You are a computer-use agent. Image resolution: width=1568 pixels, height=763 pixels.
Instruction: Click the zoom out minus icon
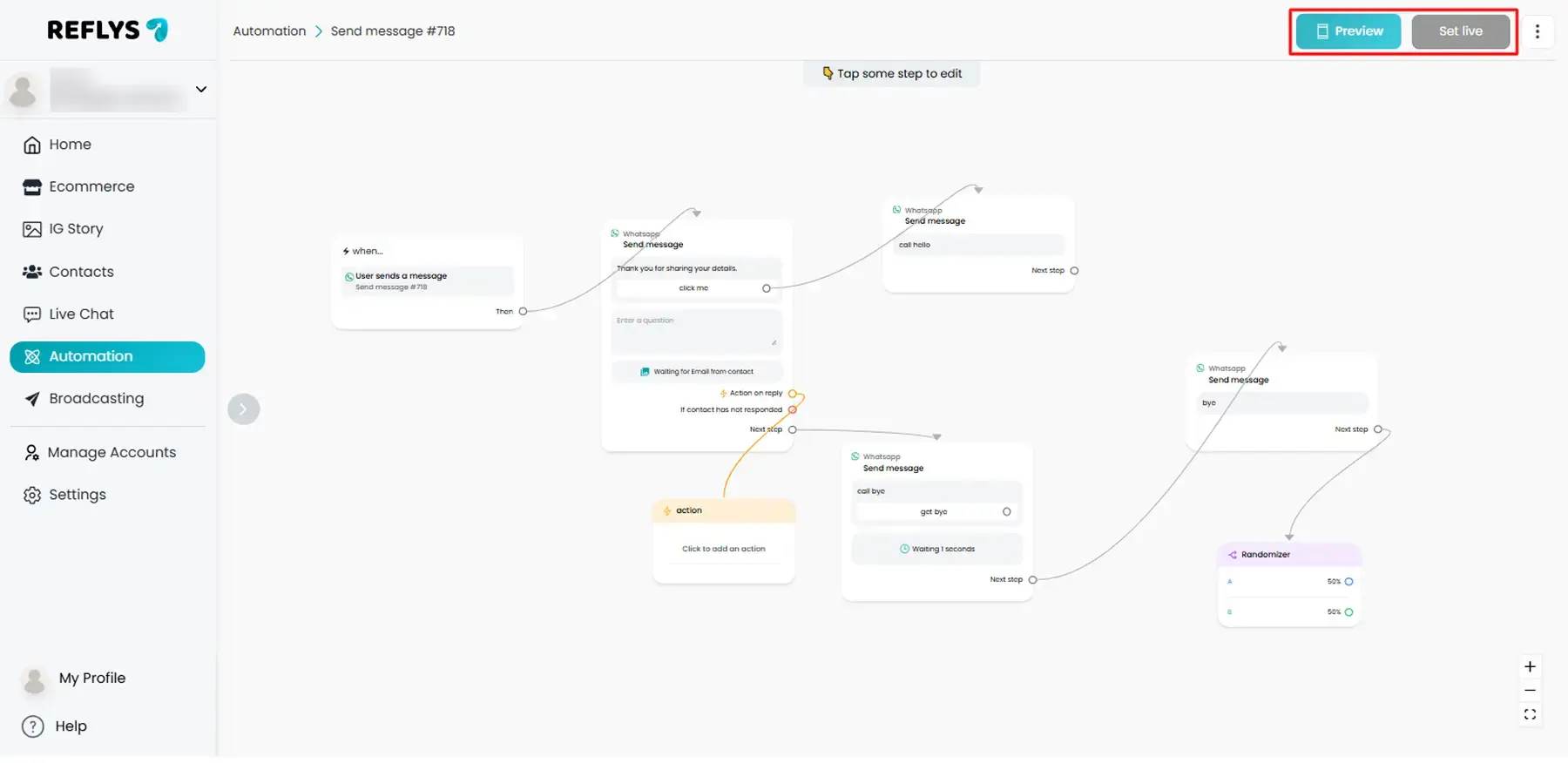click(x=1530, y=691)
